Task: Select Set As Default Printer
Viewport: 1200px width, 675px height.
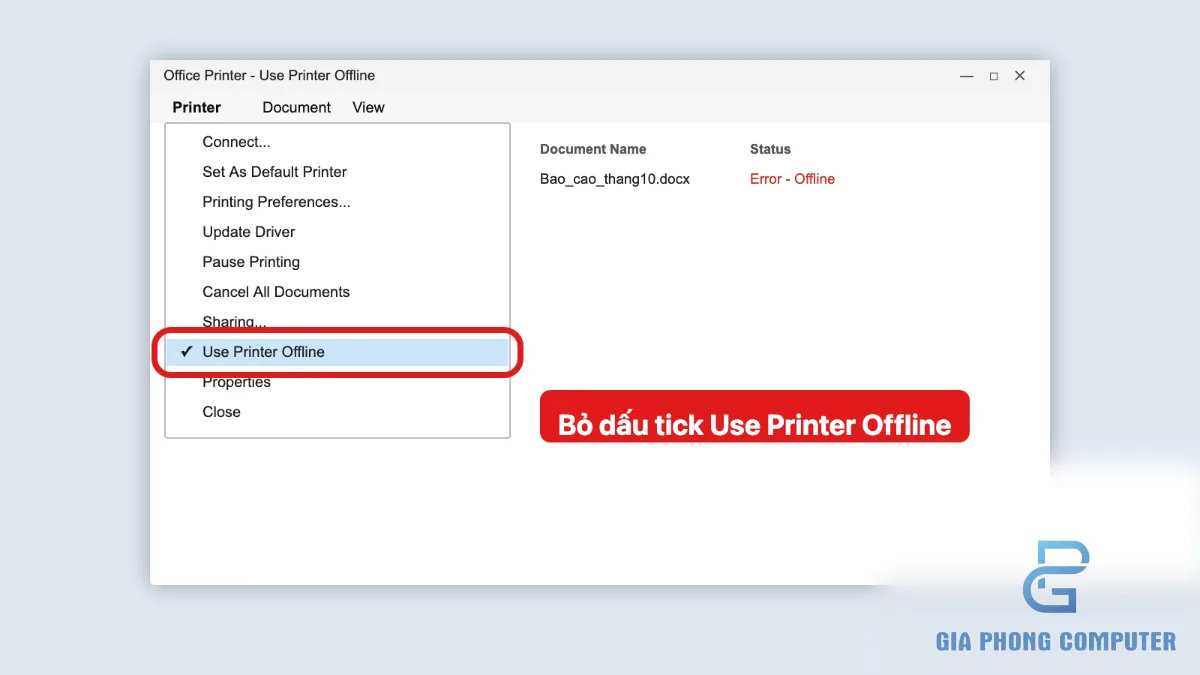Action: (337, 172)
